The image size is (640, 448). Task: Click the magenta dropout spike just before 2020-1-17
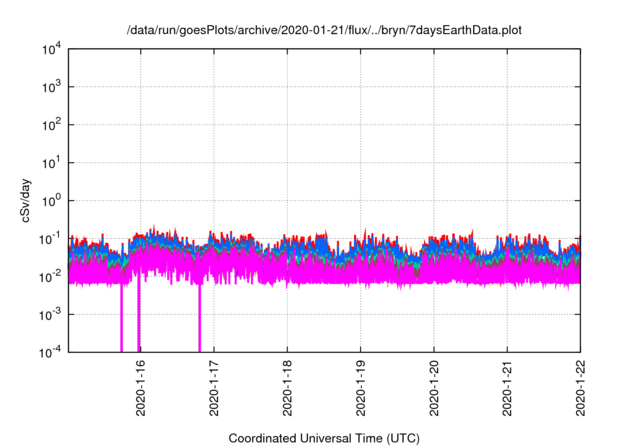point(200,318)
